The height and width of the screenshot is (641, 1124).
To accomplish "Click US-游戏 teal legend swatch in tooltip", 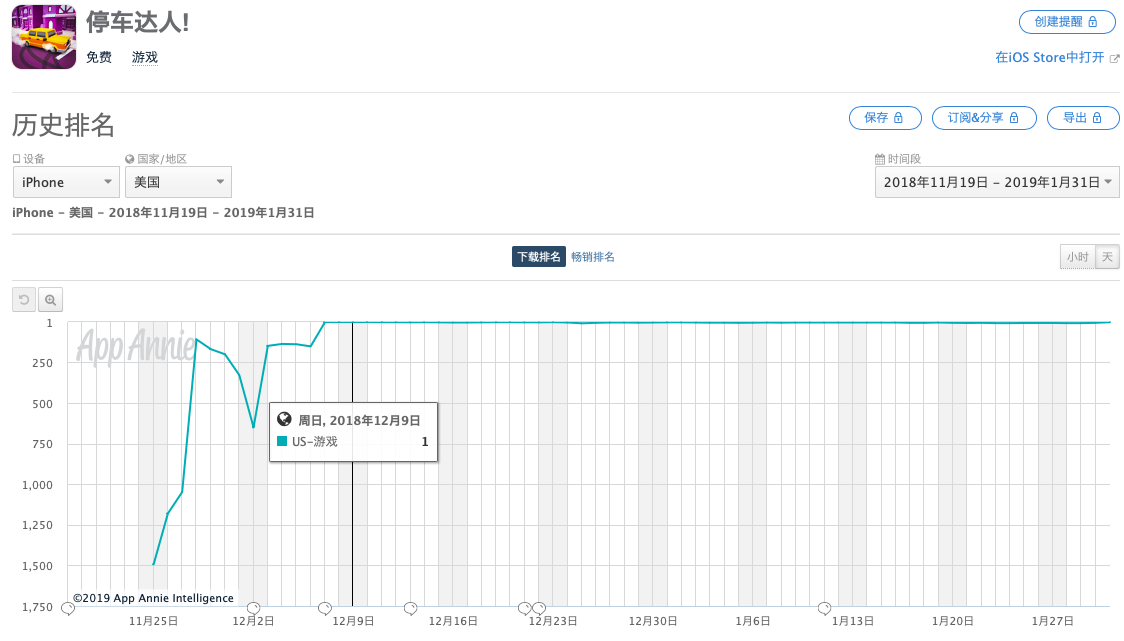I will [282, 441].
